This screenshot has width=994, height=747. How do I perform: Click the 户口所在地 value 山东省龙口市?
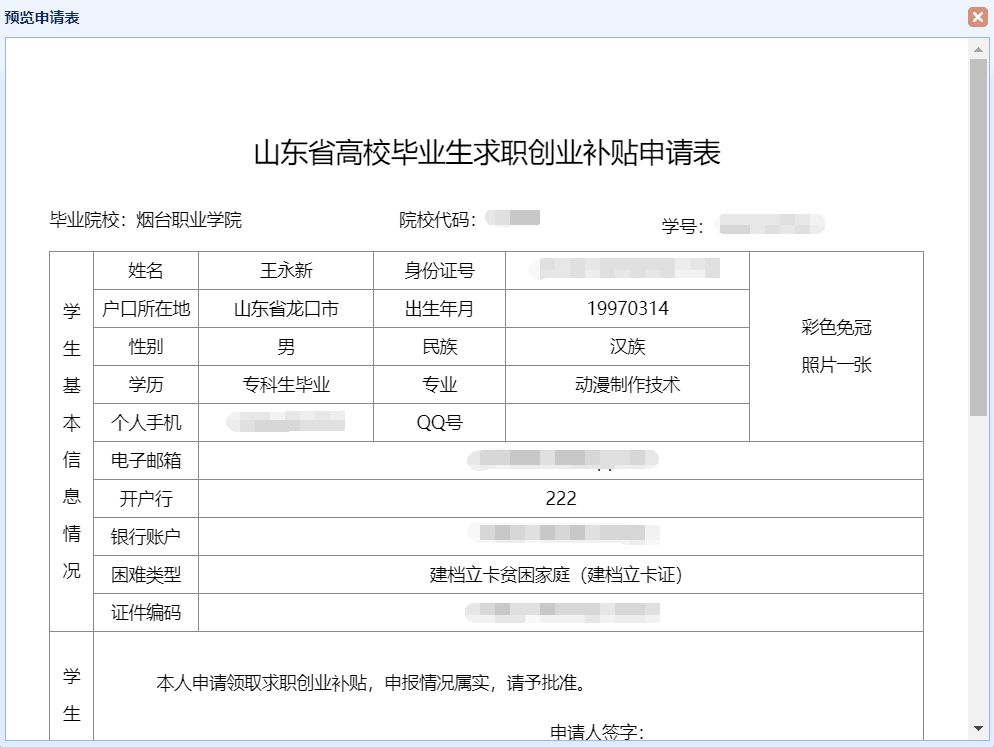point(286,309)
